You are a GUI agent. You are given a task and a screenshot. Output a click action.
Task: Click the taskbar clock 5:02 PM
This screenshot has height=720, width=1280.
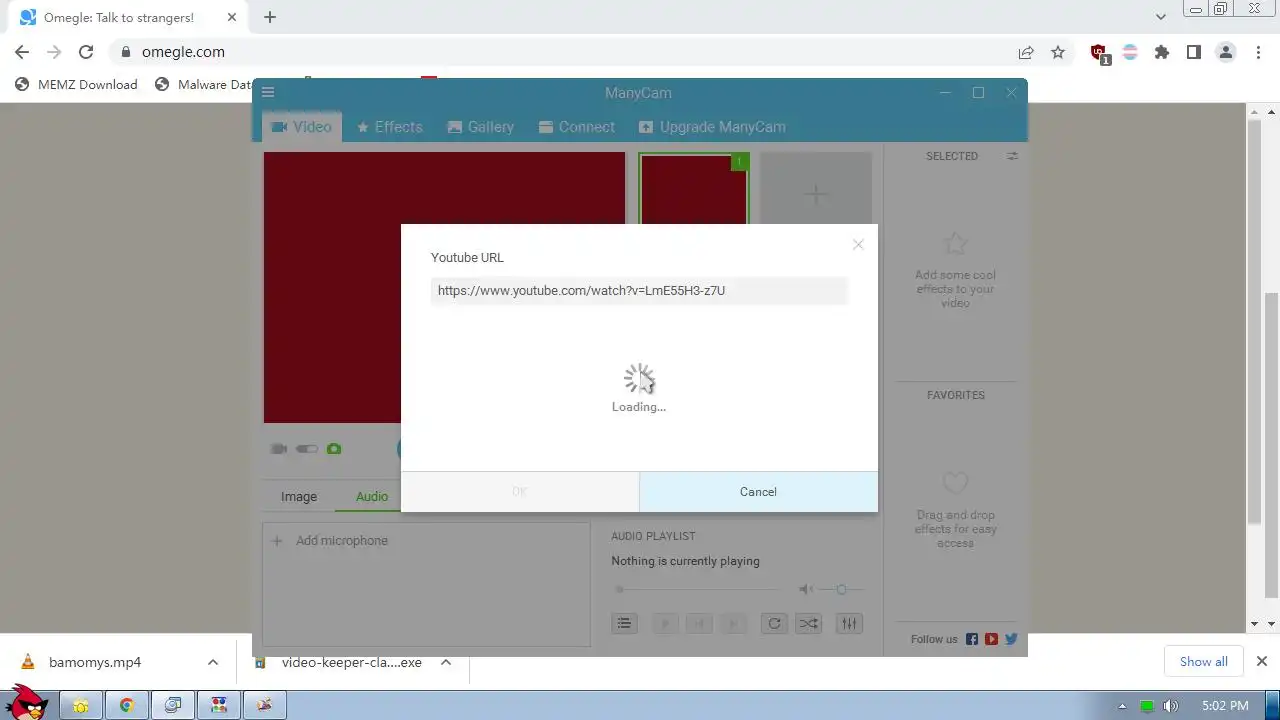pyautogui.click(x=1225, y=706)
